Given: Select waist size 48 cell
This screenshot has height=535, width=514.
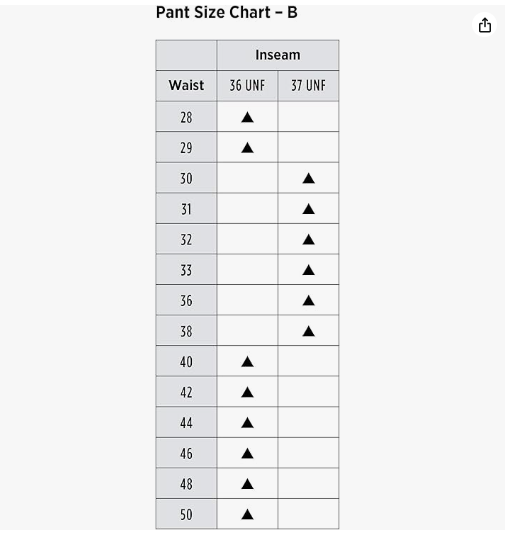Looking at the screenshot, I should [x=186, y=484].
